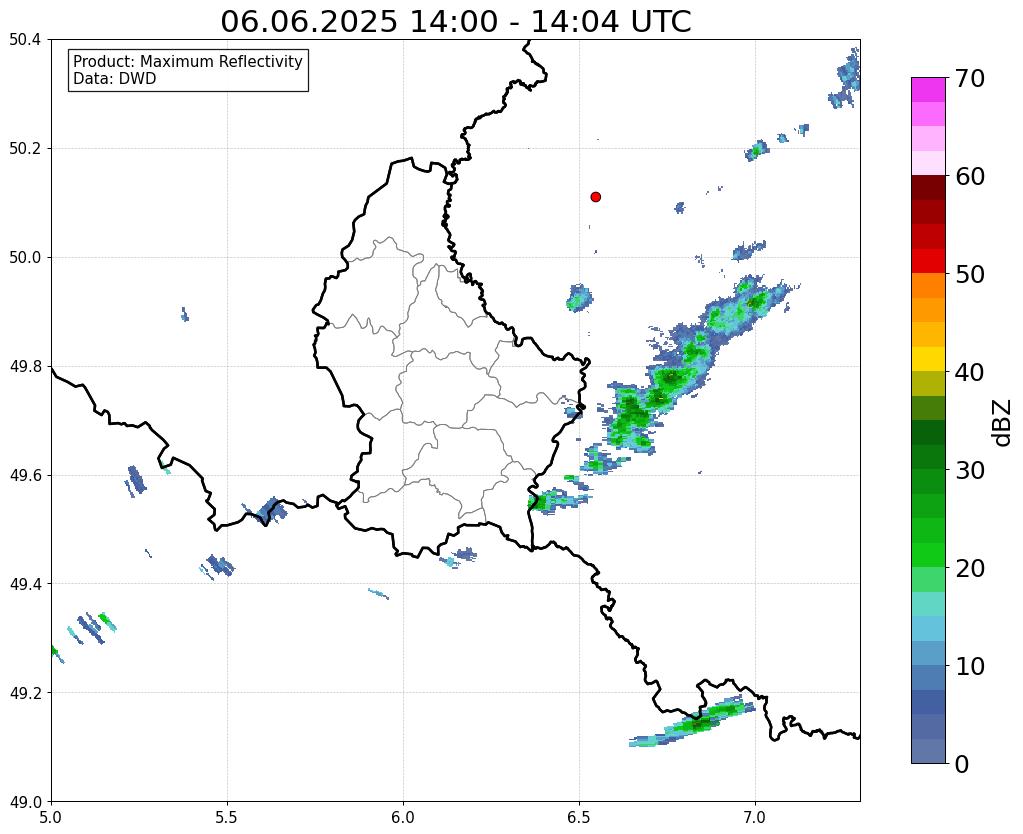Image resolution: width=1023 pixels, height=834 pixels.
Task: Click the latitude axis label 50.2
Action: pyautogui.click(x=25, y=148)
